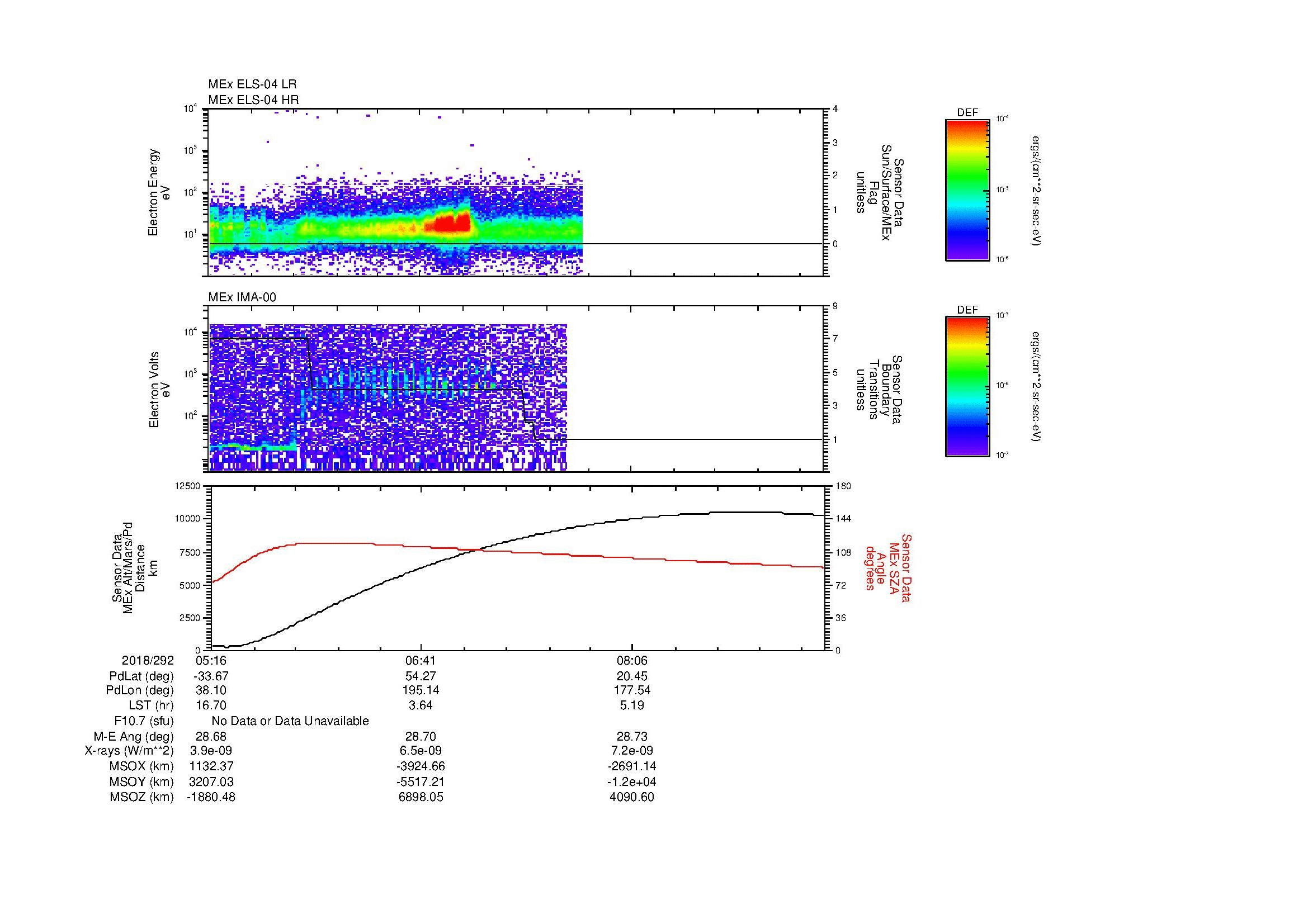
Task: Click the 'Electron Volts eV' axis label
Action: (x=159, y=390)
